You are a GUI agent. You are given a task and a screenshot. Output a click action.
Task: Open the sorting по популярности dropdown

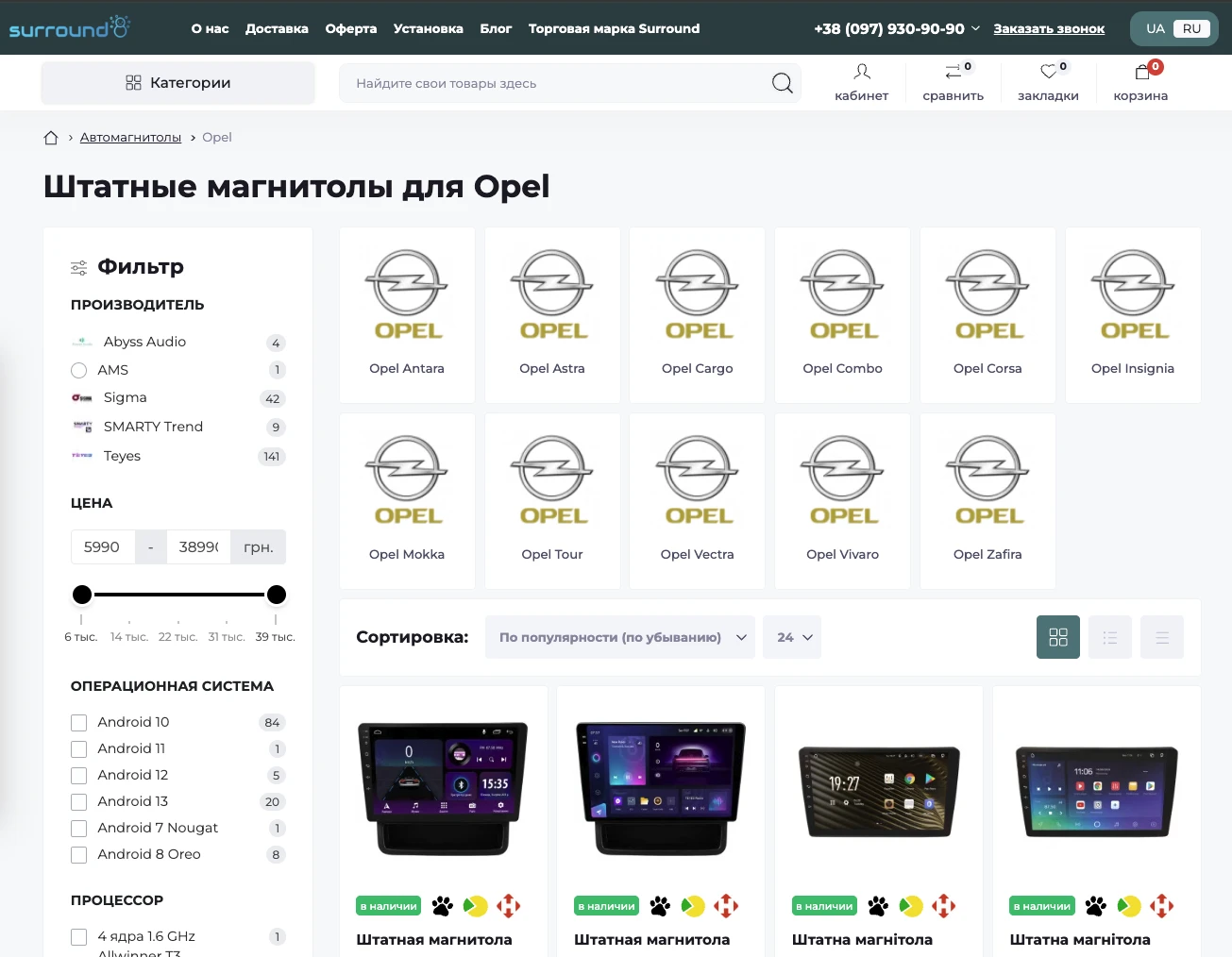(x=620, y=637)
